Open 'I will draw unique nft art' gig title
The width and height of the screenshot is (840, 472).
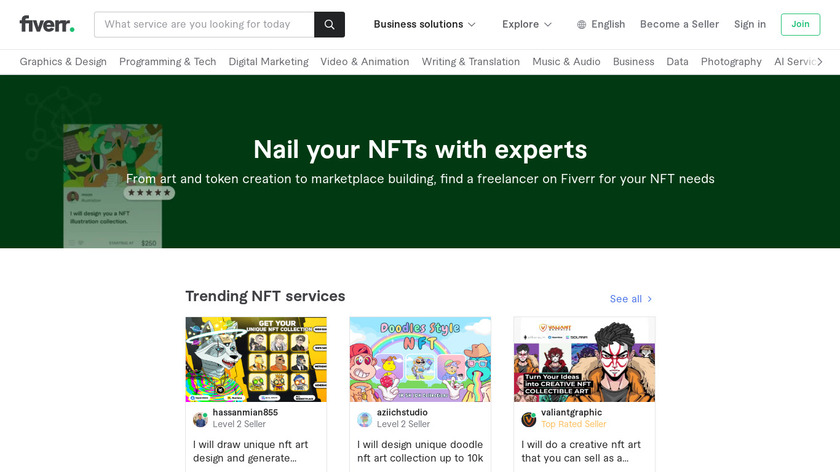(251, 451)
